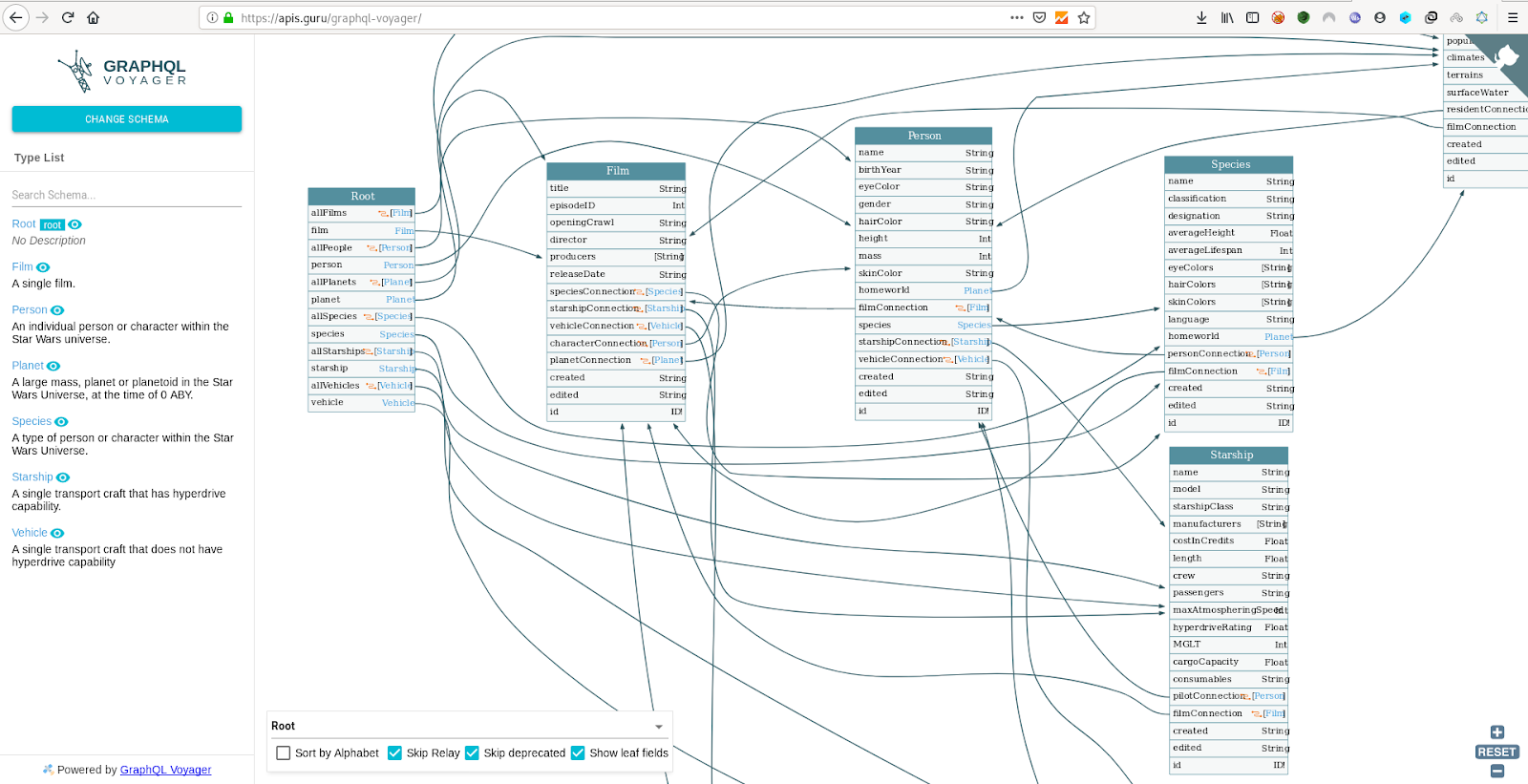1528x784 pixels.
Task: Click speciesConnection field in Film node
Action: pyautogui.click(x=616, y=291)
